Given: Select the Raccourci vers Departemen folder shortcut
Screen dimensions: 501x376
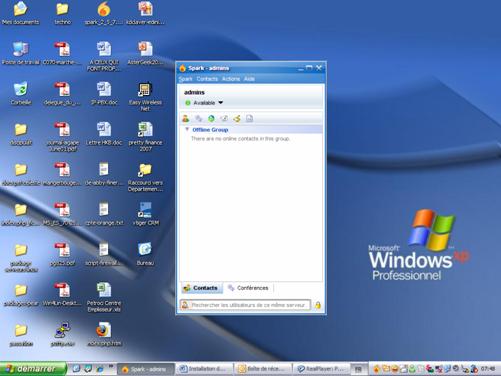Looking at the screenshot, I should [x=145, y=177].
